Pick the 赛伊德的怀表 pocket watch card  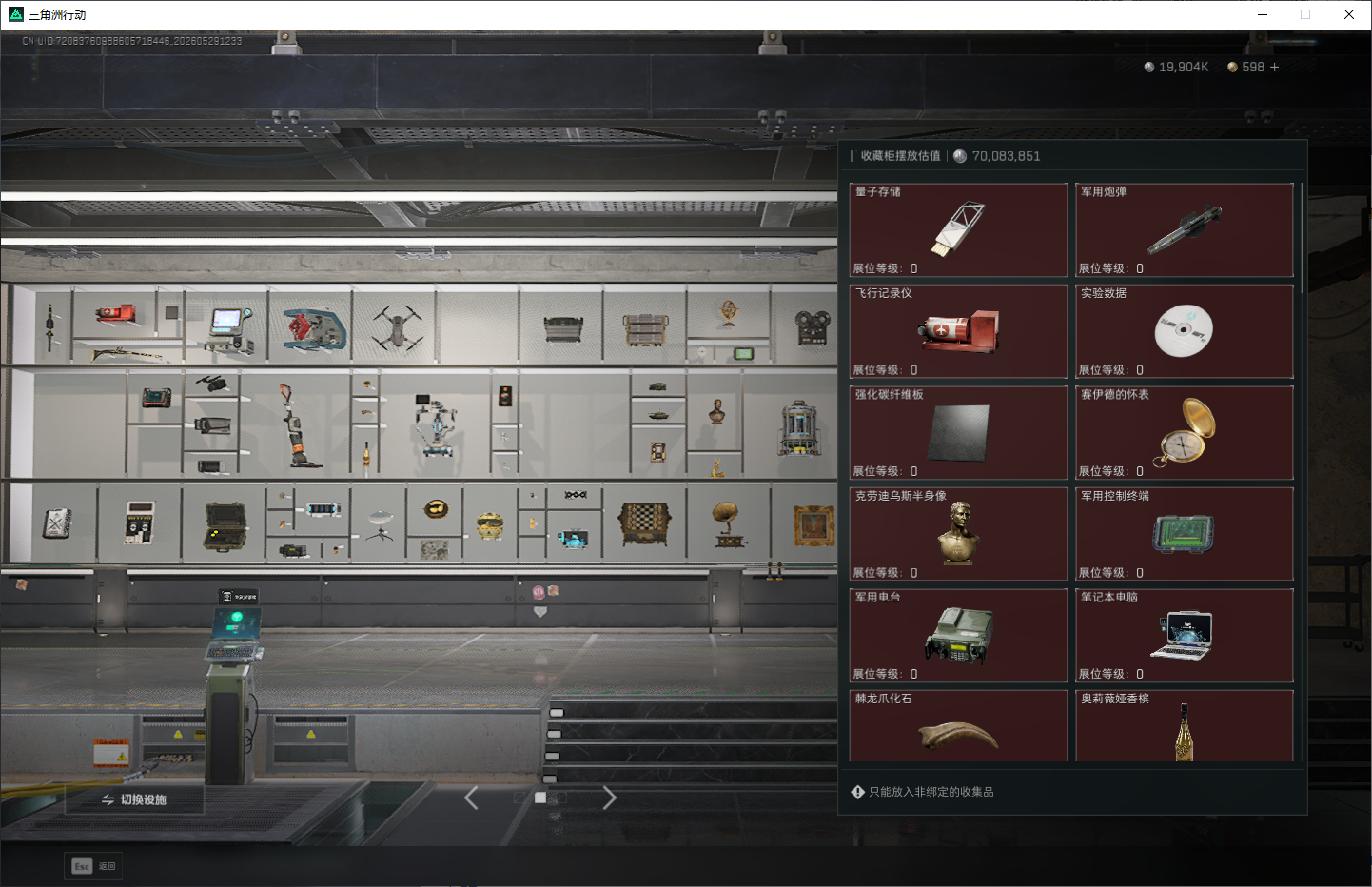tap(1185, 433)
